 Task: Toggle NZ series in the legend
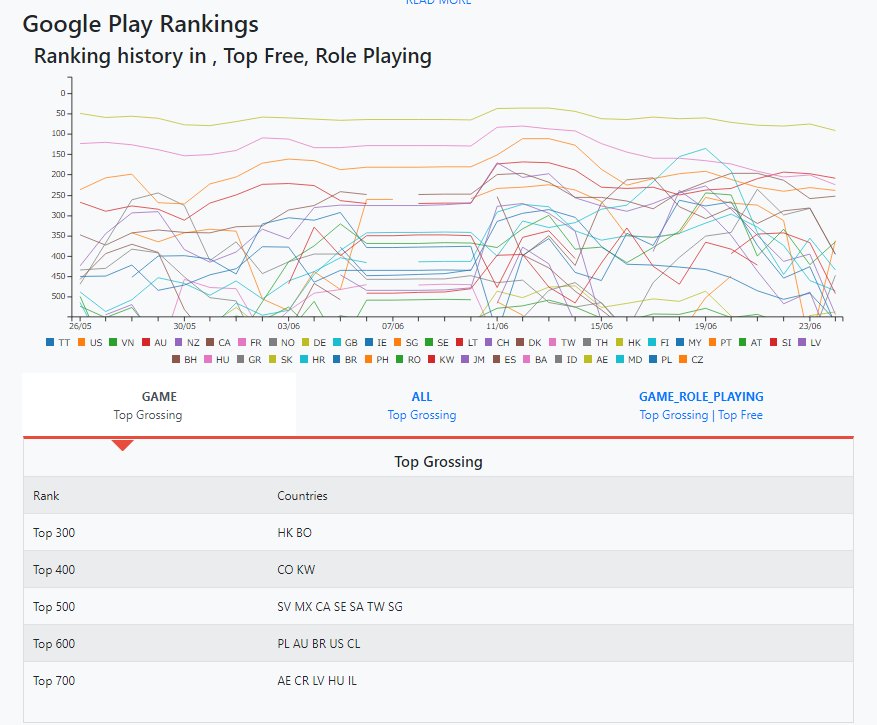coord(187,342)
